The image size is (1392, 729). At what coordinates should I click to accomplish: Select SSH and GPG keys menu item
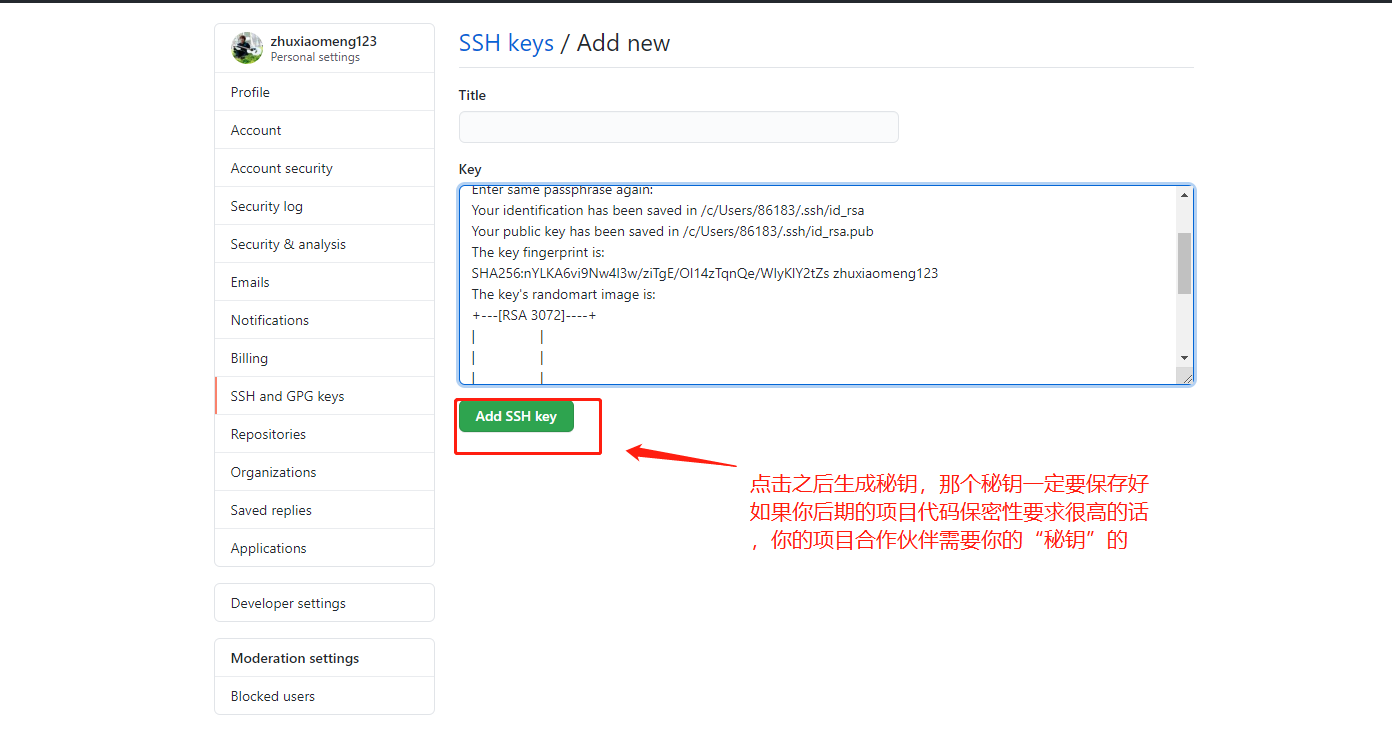pyautogui.click(x=324, y=396)
